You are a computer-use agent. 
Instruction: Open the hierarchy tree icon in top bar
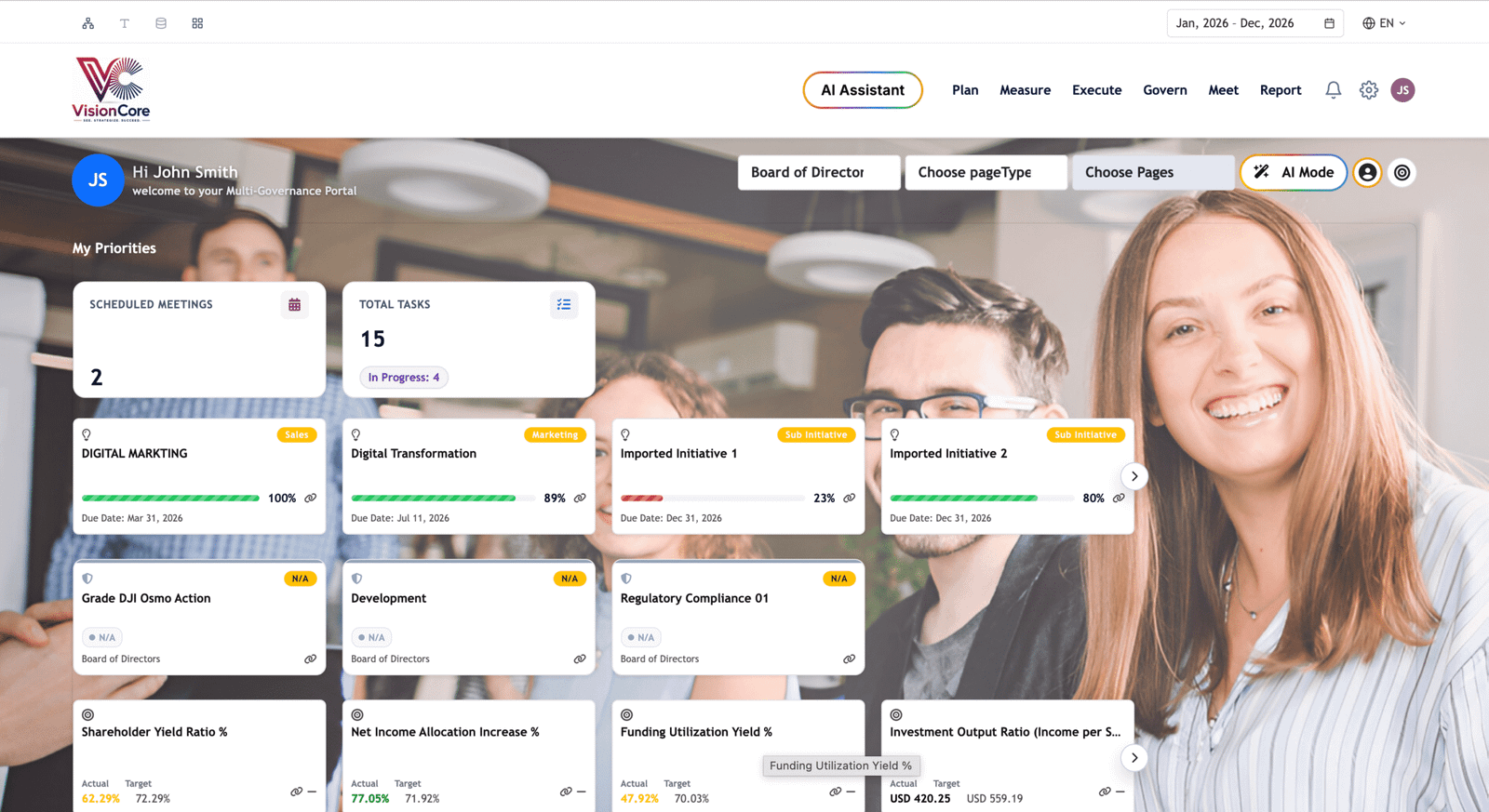[x=87, y=23]
